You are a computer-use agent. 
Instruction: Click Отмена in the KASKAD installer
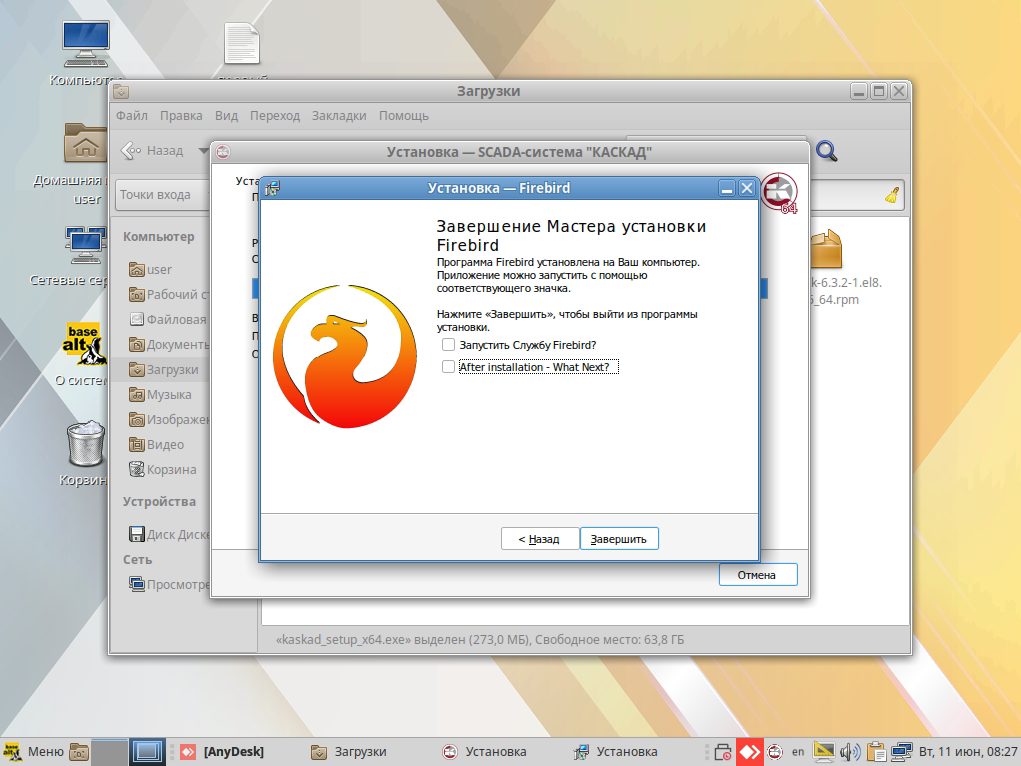tap(757, 575)
